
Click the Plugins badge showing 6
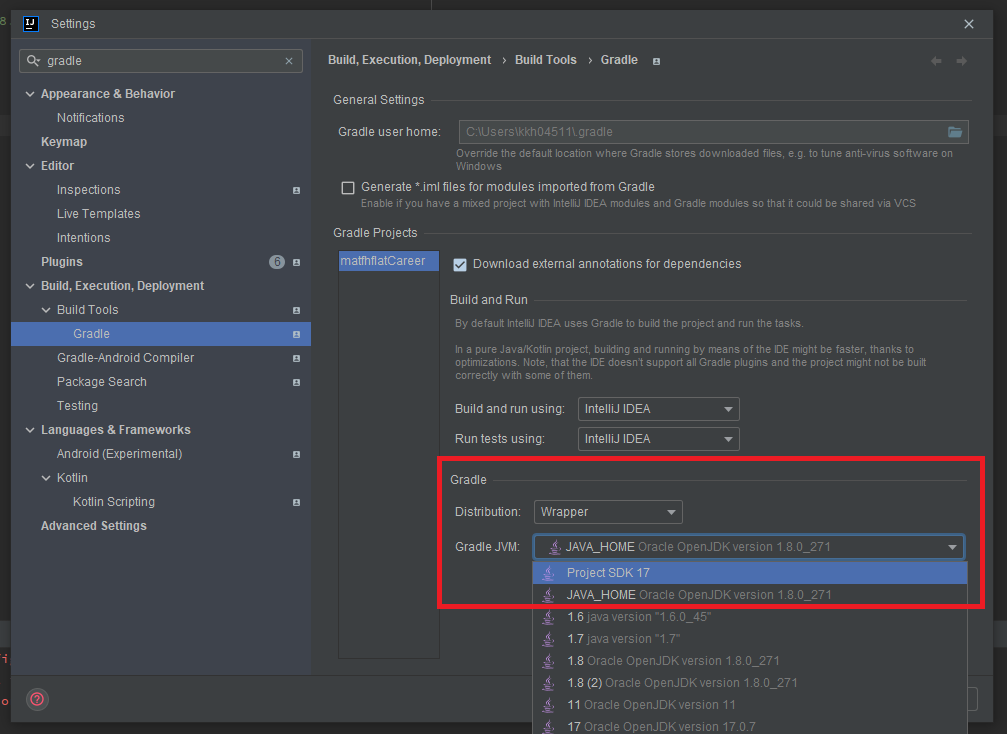pos(276,261)
